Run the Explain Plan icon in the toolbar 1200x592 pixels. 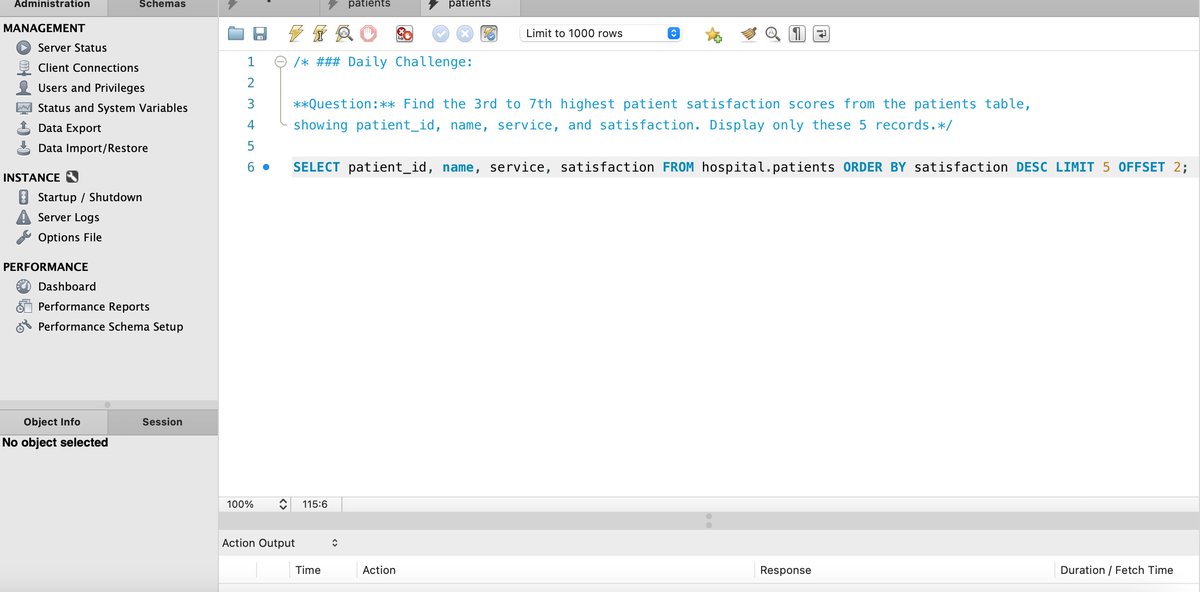(344, 33)
